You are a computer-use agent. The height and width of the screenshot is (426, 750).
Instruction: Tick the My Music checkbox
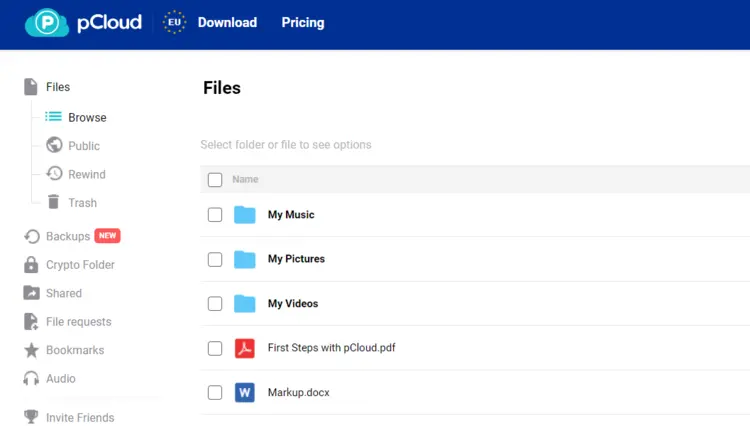click(x=215, y=215)
